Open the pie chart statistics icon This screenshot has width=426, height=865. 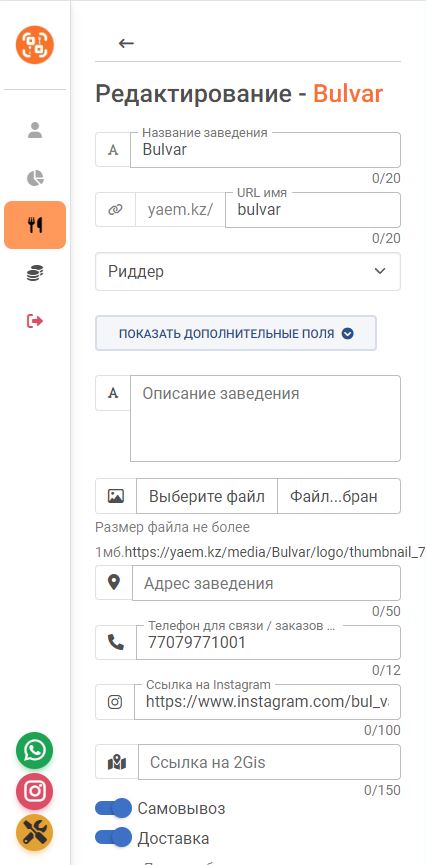pyautogui.click(x=35, y=178)
